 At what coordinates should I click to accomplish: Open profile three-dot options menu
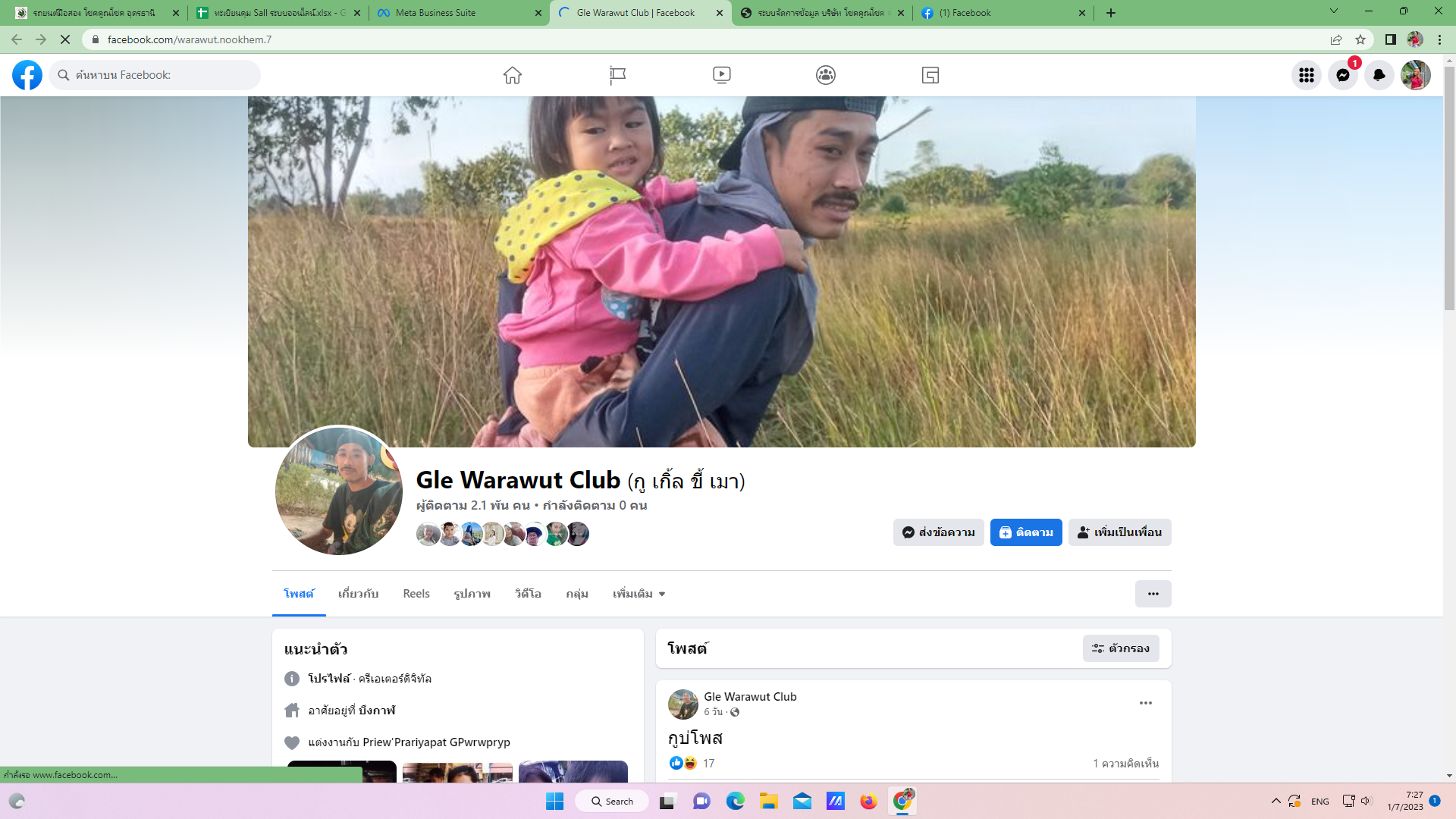1153,594
